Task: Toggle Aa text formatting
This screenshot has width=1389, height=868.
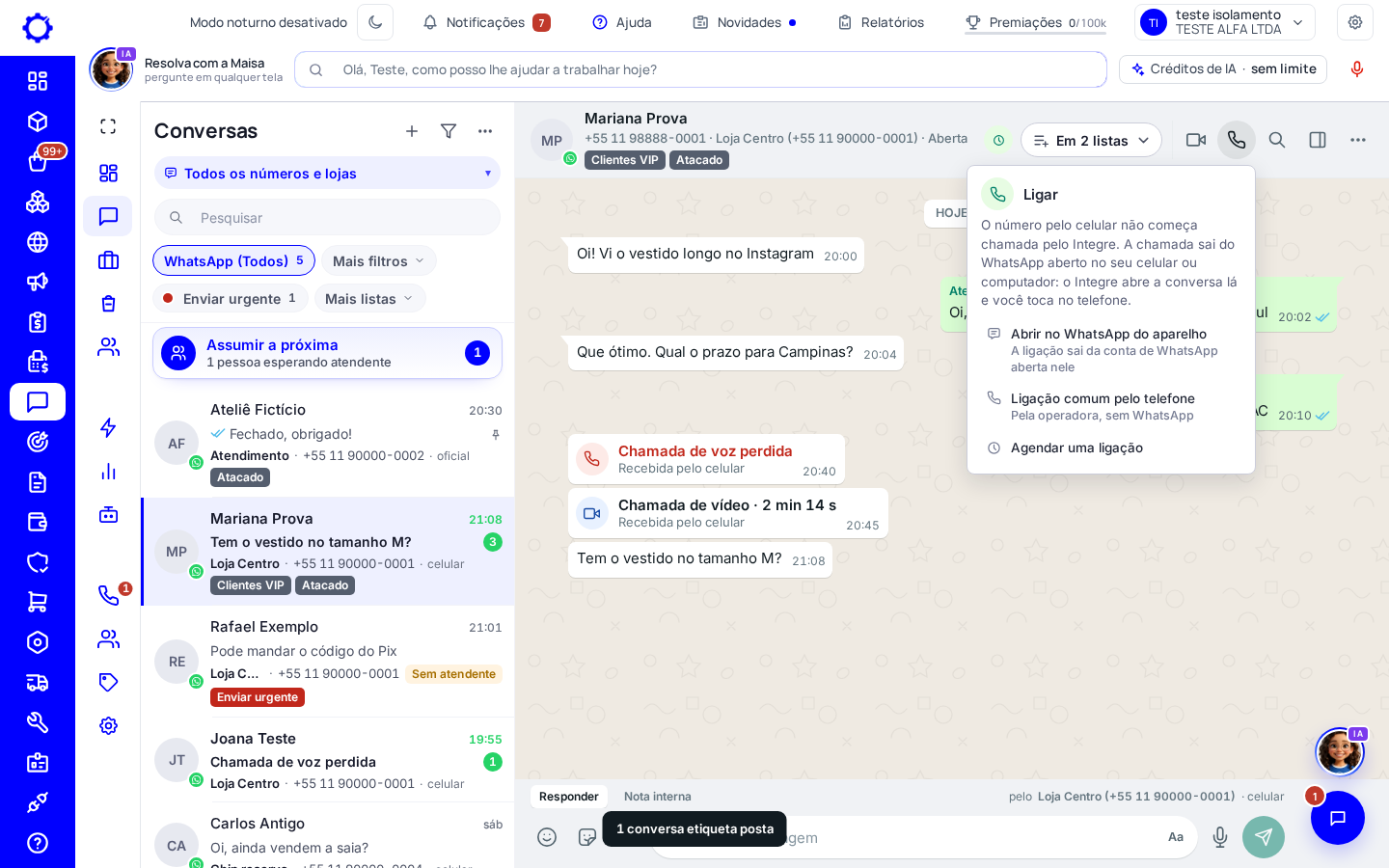Action: (x=1176, y=837)
